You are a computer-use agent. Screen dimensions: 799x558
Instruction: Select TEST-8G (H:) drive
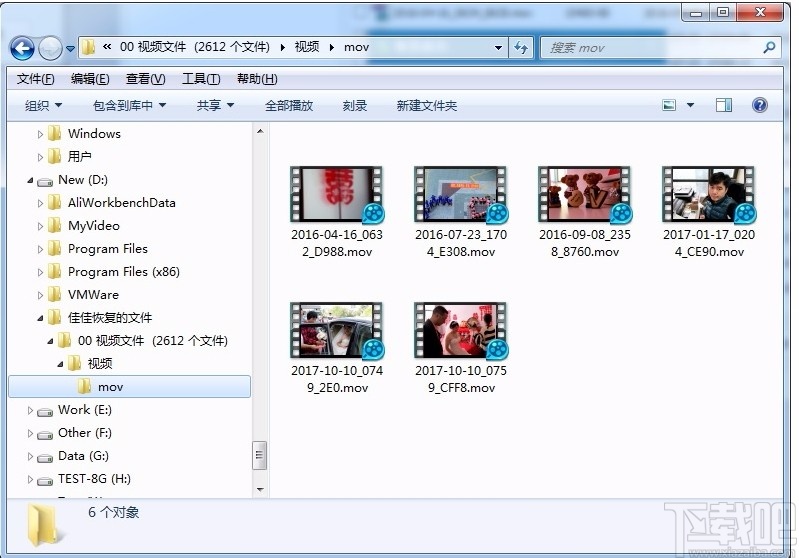click(x=94, y=479)
